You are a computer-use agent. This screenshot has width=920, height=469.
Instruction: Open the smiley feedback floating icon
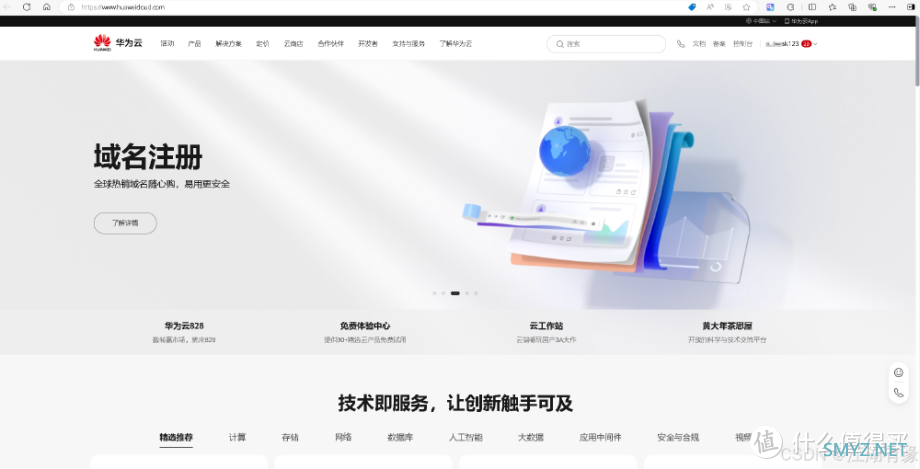click(898, 373)
